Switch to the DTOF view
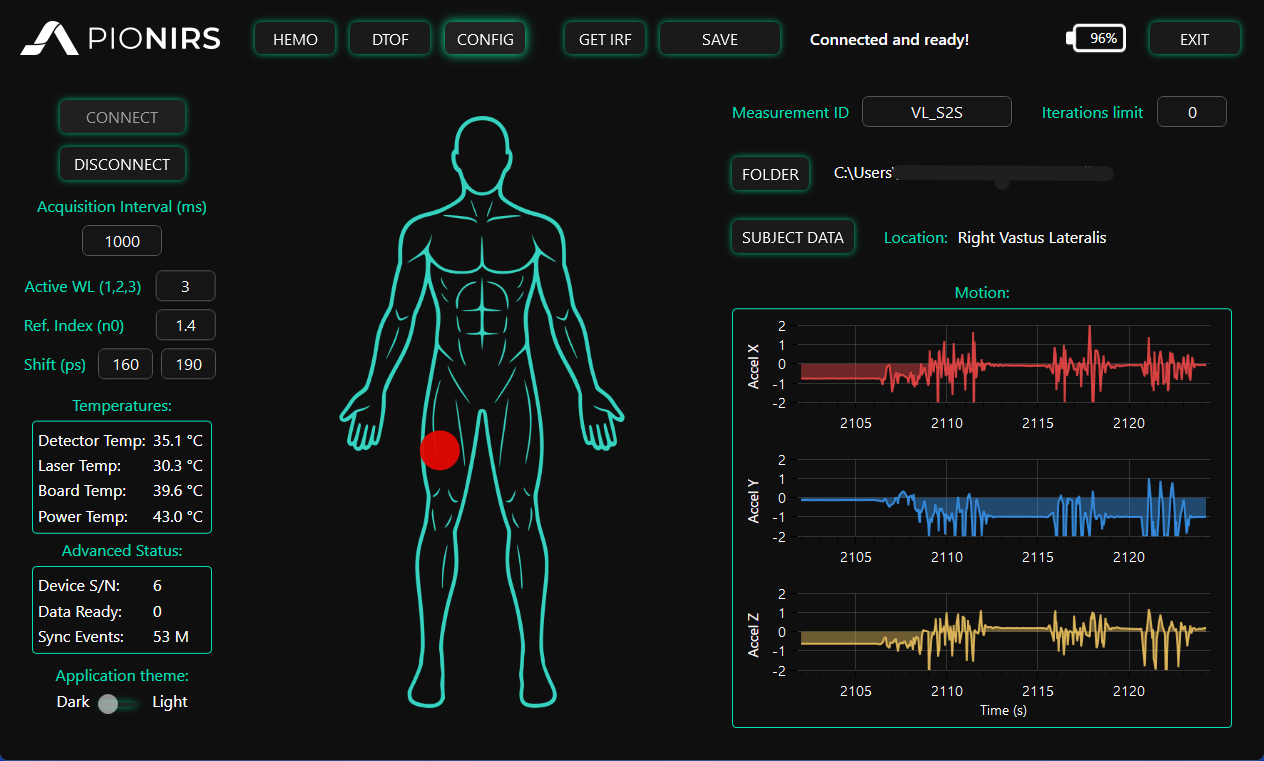Image resolution: width=1264 pixels, height=761 pixels. point(389,39)
